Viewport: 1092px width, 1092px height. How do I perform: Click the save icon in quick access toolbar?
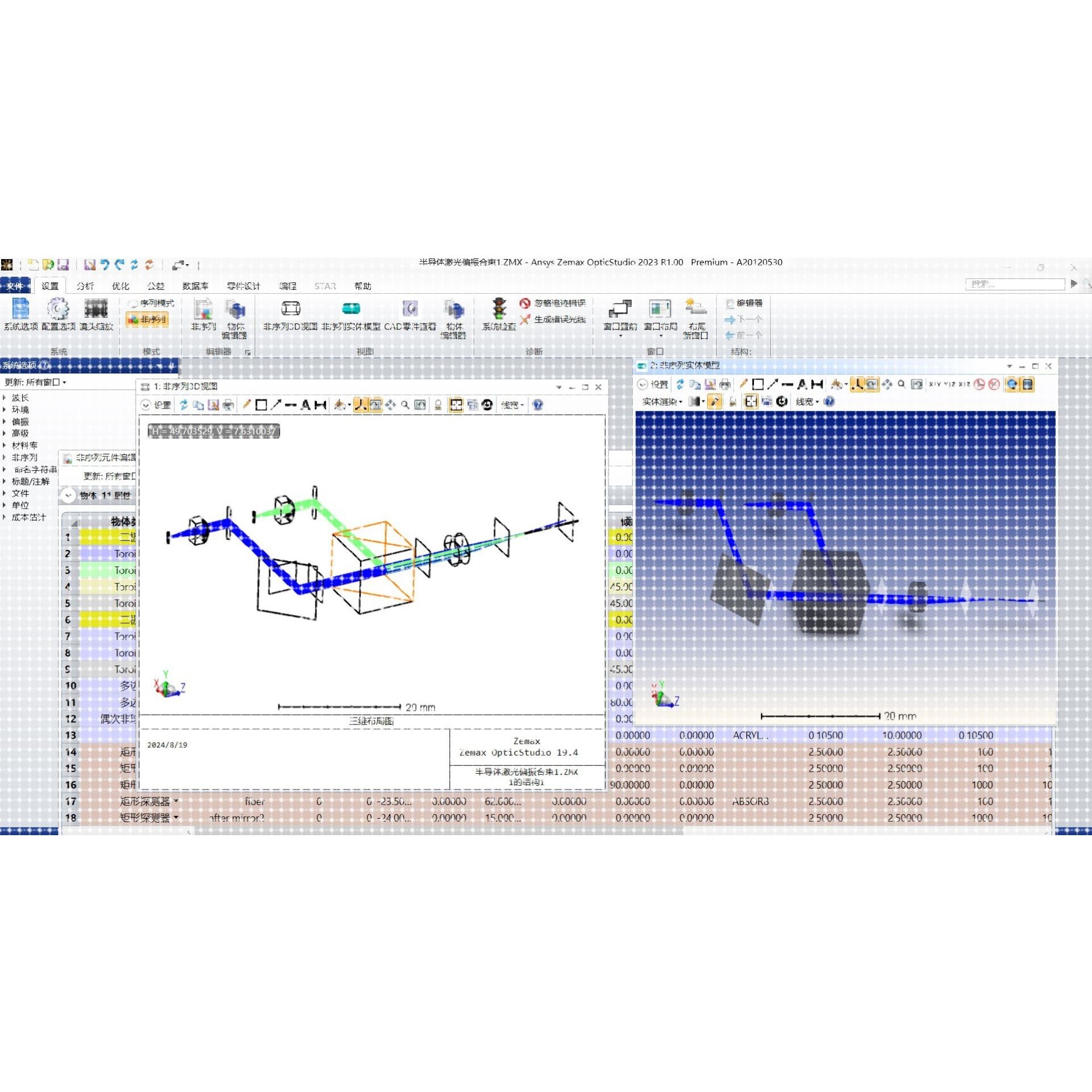click(63, 265)
